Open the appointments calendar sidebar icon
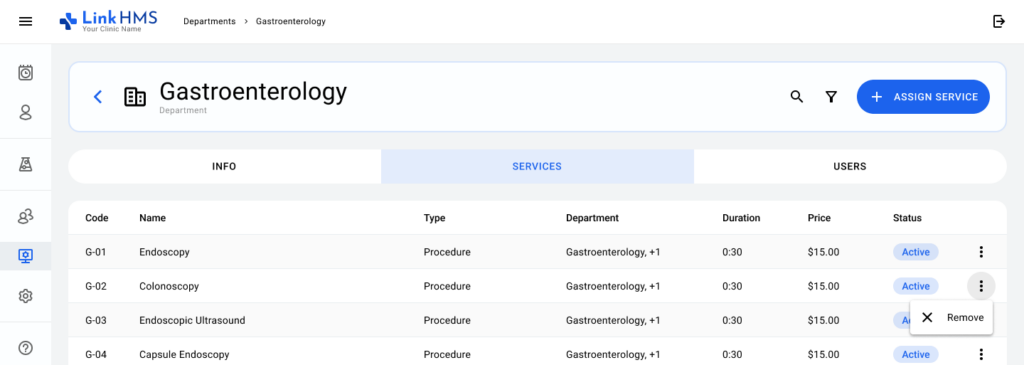Viewport: 1024px width, 365px height. [25, 72]
